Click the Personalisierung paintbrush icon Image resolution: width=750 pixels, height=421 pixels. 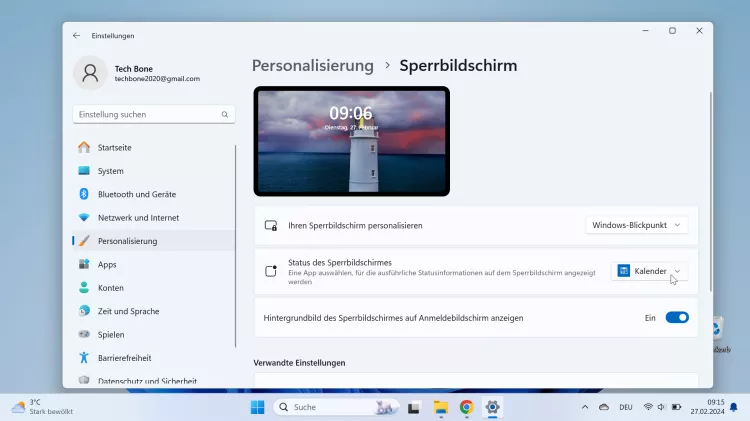click(84, 241)
